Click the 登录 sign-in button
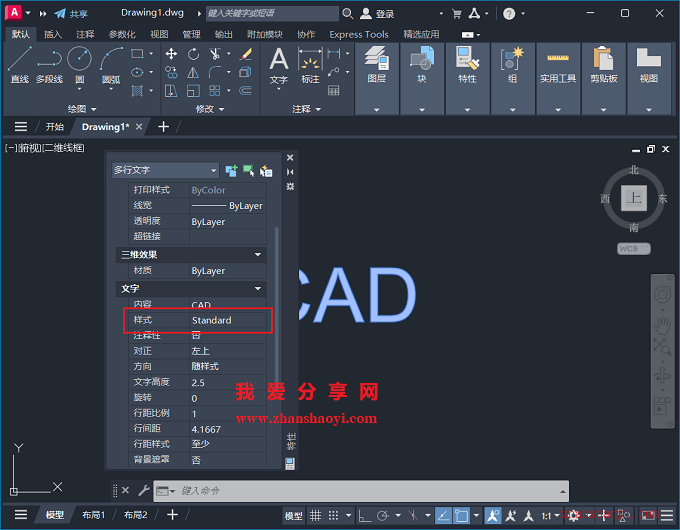The image size is (680, 530). [x=378, y=13]
